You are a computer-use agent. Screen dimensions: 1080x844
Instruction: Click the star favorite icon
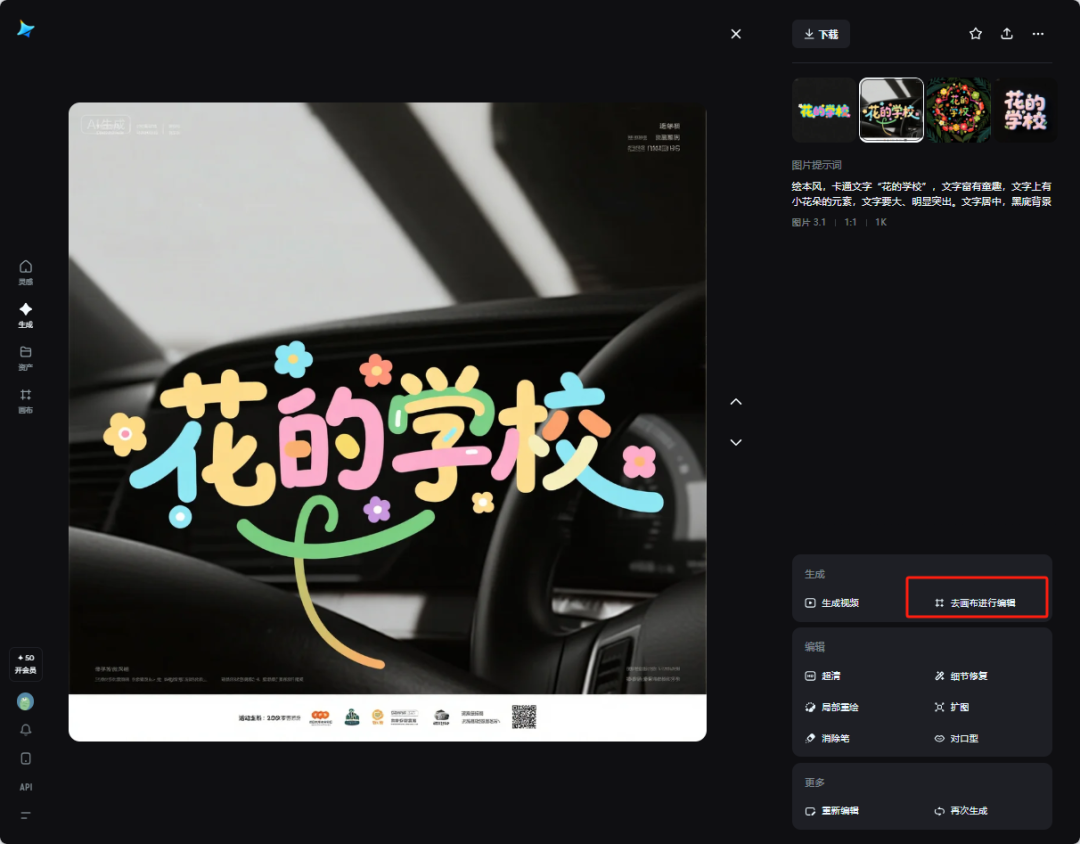pyautogui.click(x=975, y=34)
